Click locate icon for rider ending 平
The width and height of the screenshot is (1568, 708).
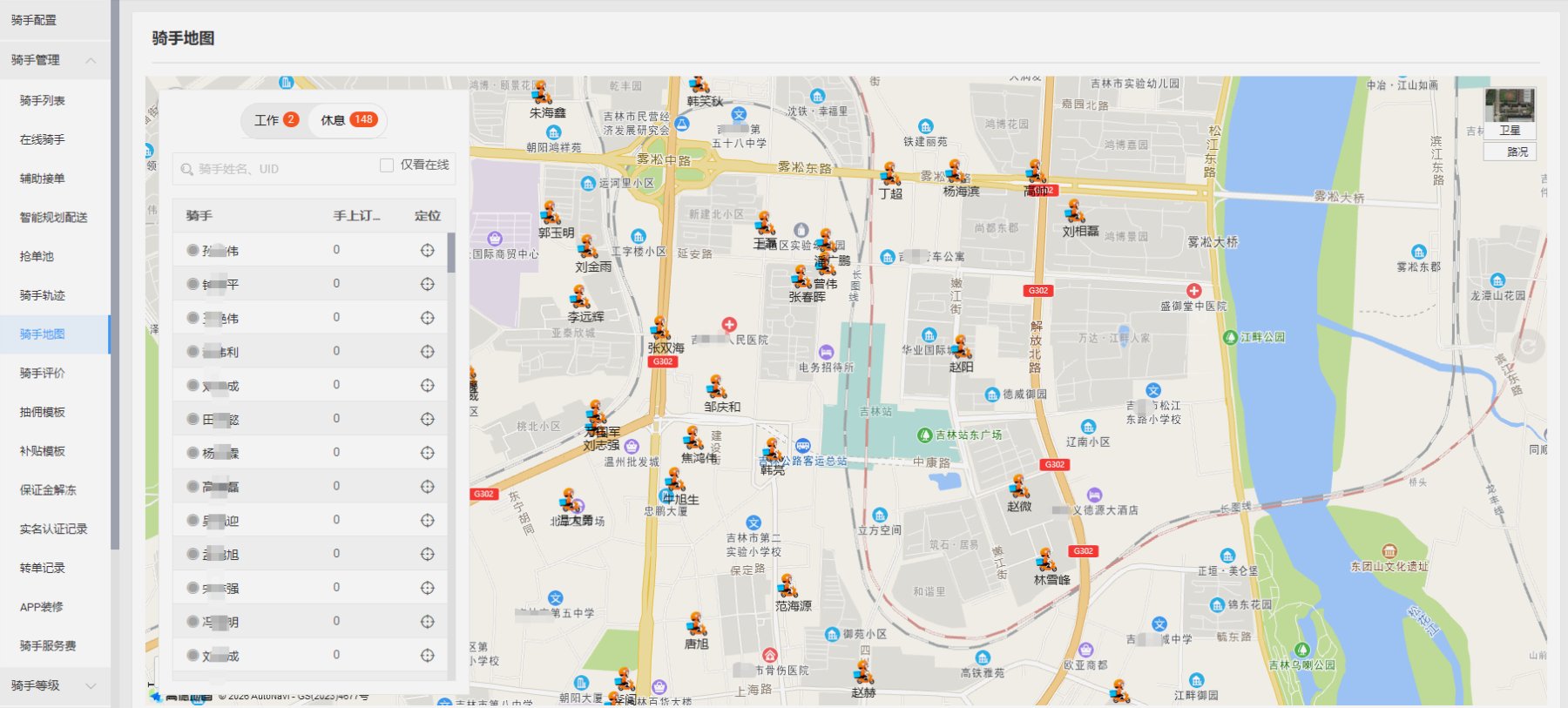click(x=427, y=284)
